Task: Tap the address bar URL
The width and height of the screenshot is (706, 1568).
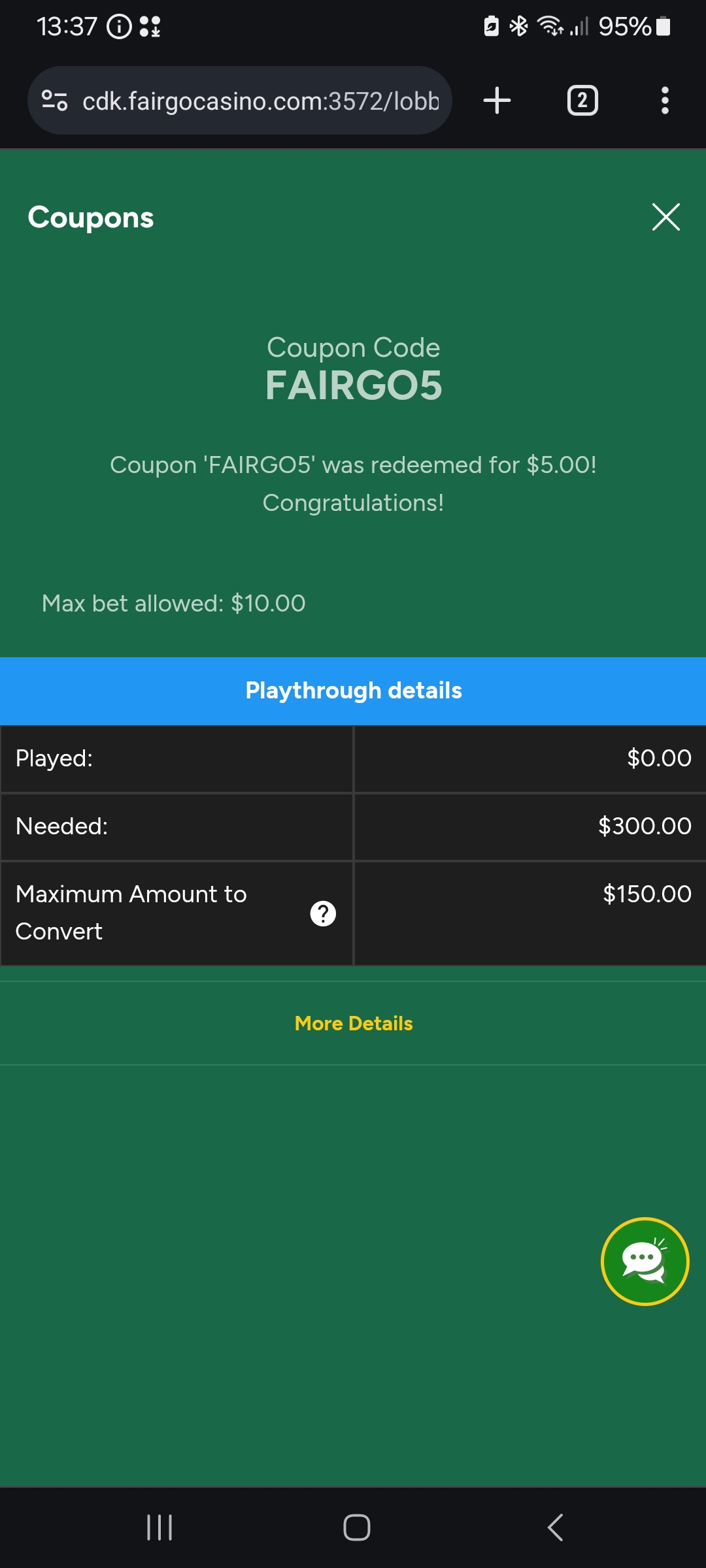Action: tap(261, 100)
